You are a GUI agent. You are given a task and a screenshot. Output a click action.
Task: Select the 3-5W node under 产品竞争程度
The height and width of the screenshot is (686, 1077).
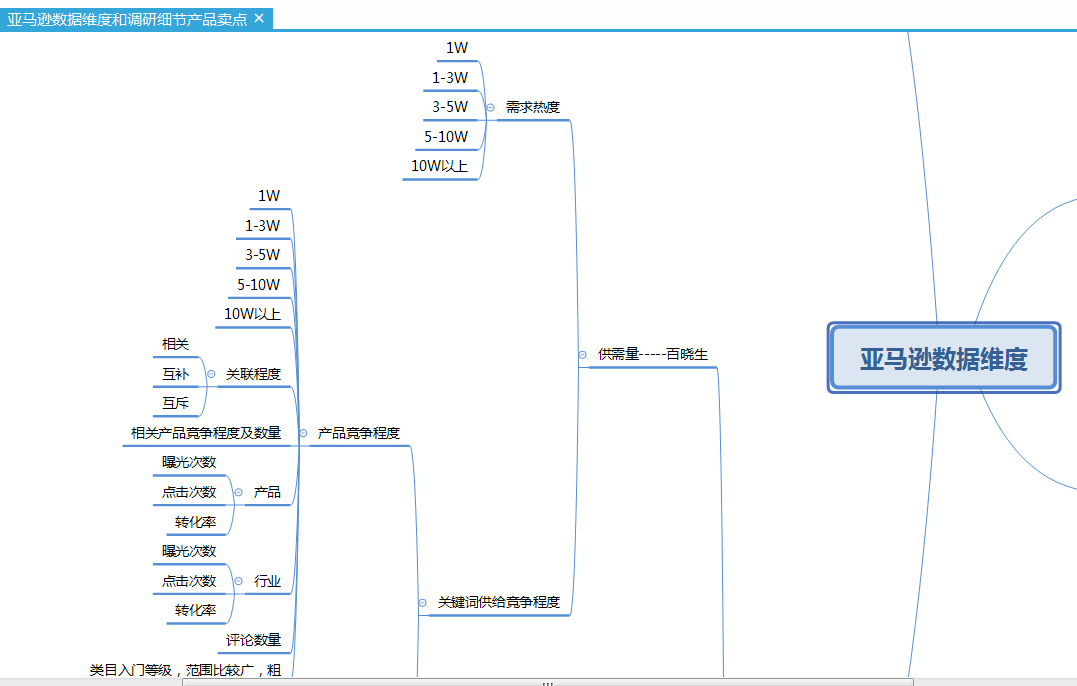(262, 255)
